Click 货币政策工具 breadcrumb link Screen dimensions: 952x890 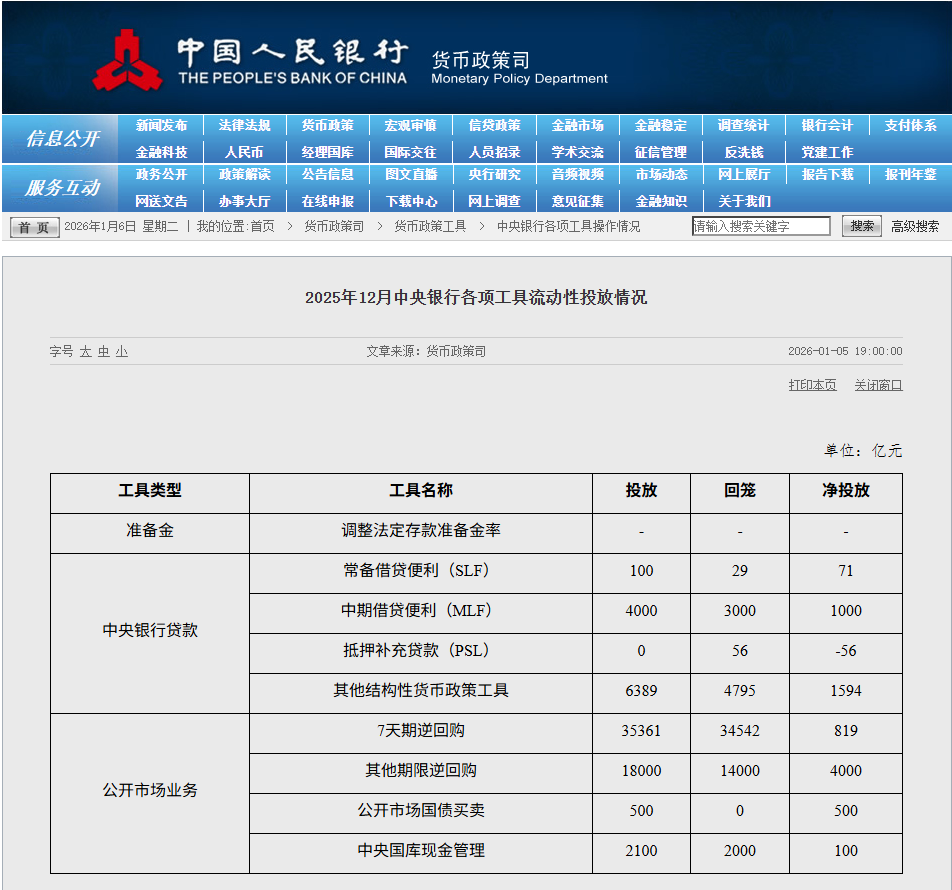pos(430,226)
